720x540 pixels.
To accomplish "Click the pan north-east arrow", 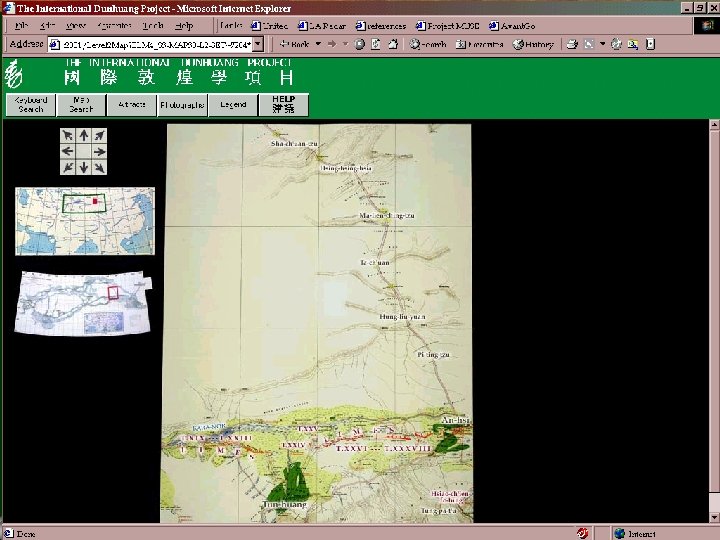I will (x=99, y=135).
